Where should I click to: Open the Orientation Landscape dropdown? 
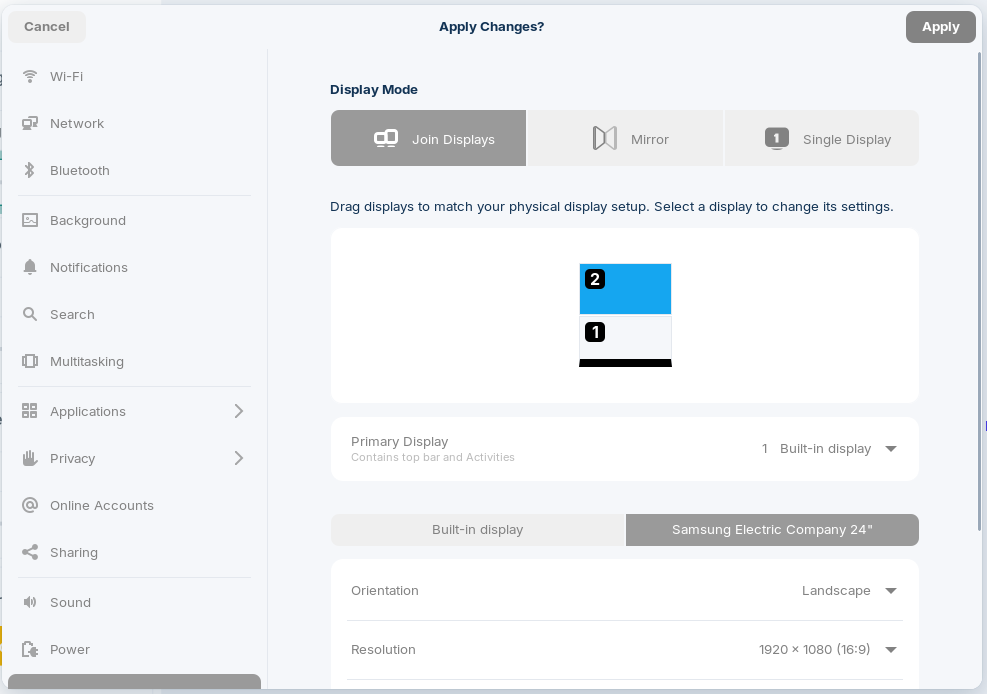point(849,591)
